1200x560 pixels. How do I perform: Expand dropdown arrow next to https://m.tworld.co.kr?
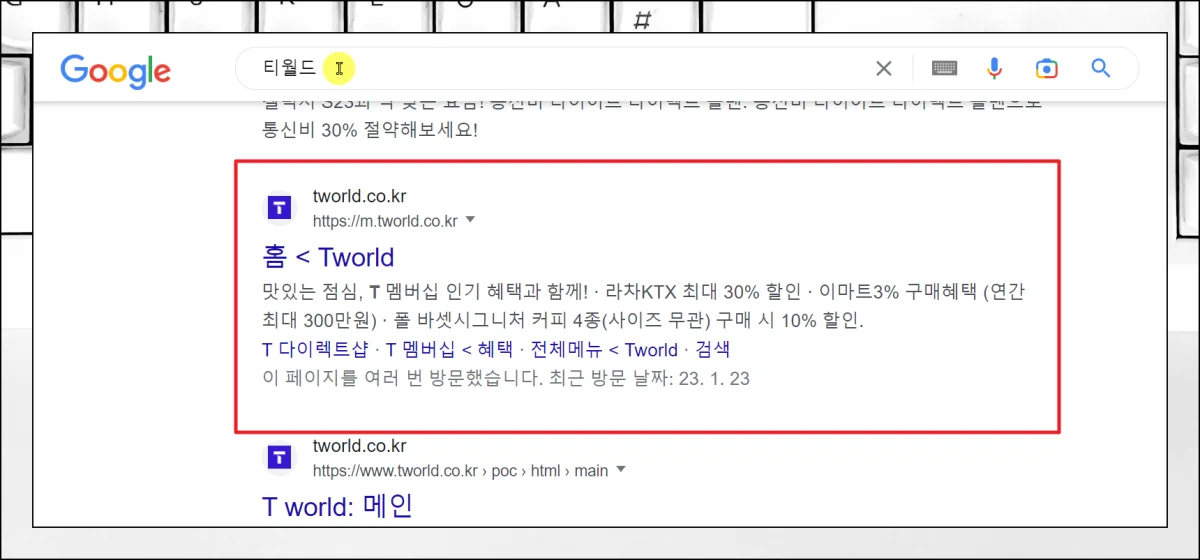tap(471, 220)
